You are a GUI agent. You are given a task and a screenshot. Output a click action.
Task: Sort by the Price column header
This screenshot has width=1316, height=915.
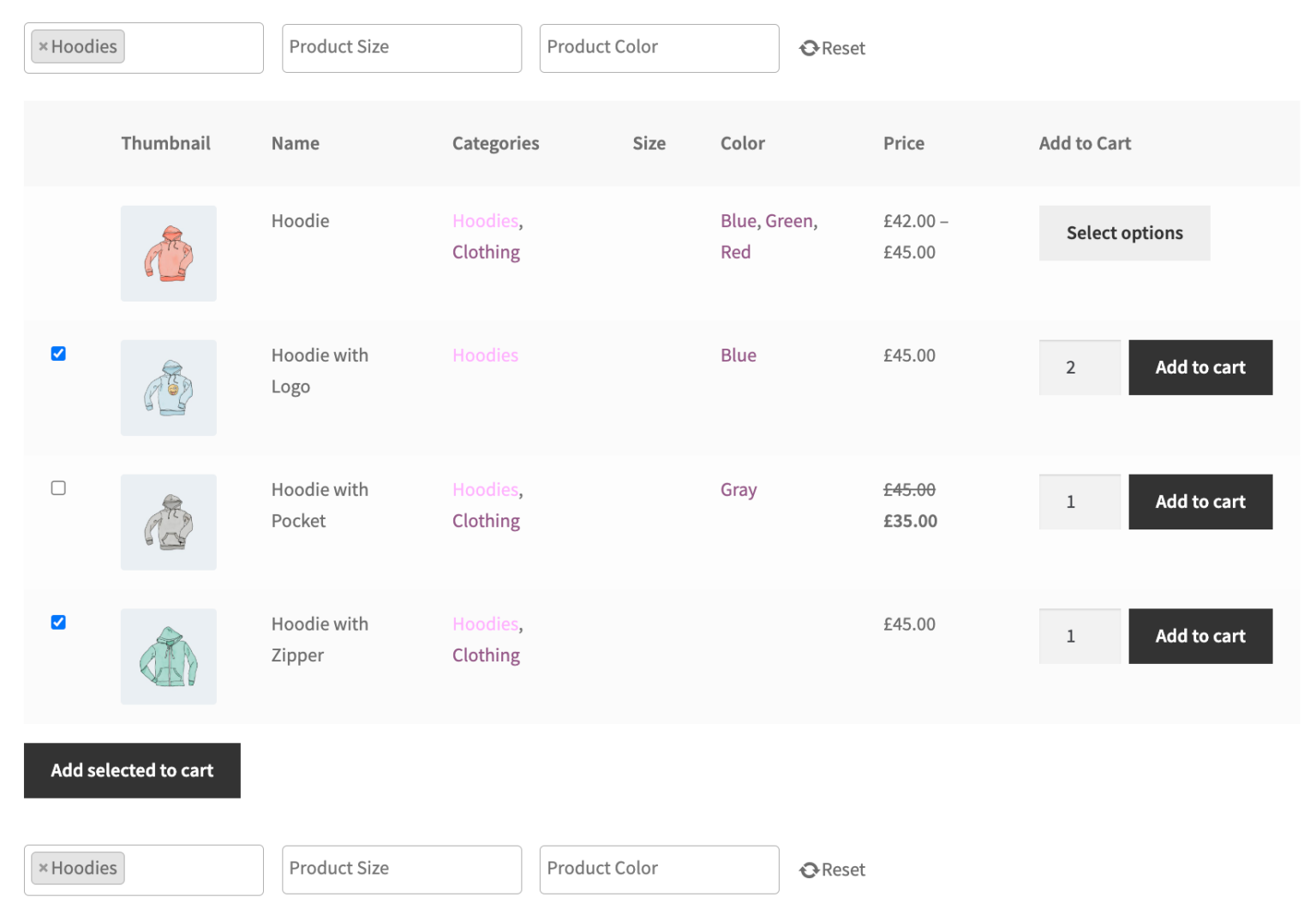(903, 143)
